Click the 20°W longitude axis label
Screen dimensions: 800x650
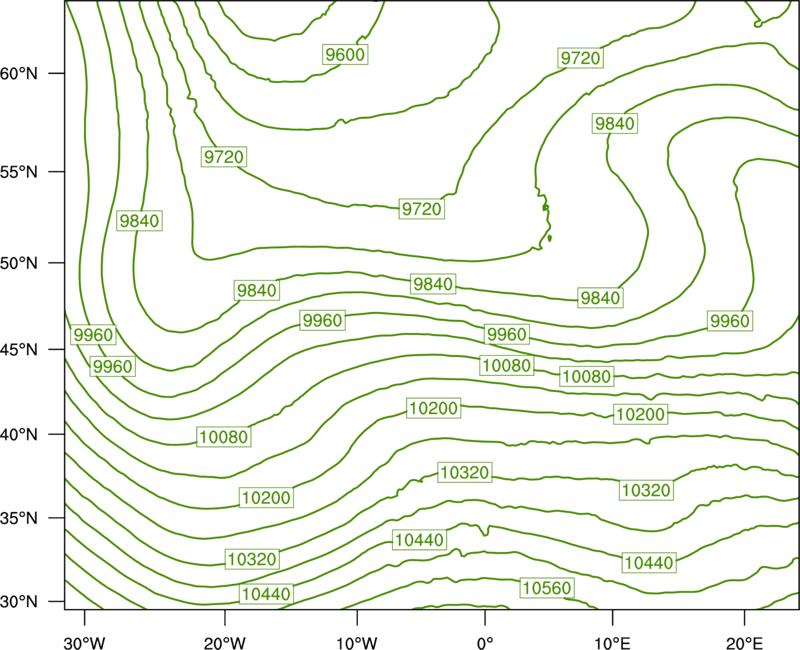225,643
